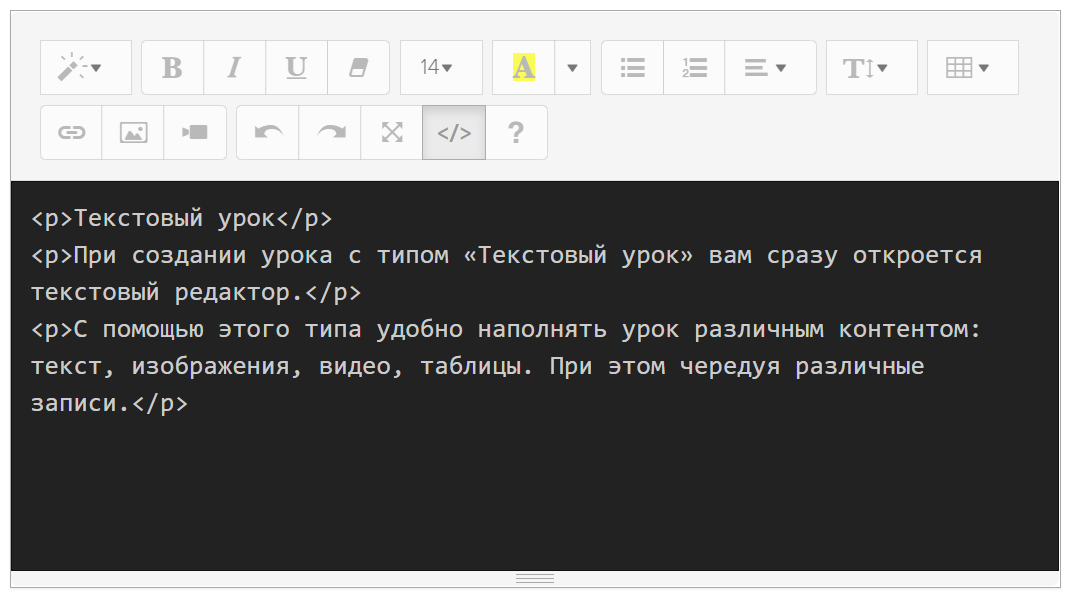Open the insert table dropdown

[972, 68]
